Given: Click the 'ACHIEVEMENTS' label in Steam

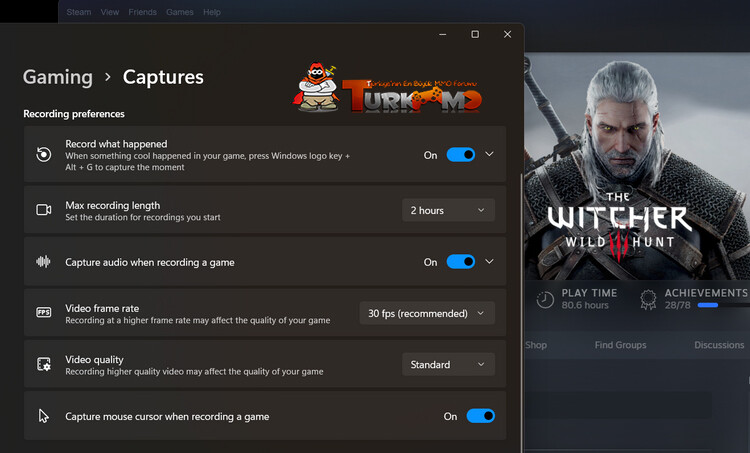Looking at the screenshot, I should point(706,293).
